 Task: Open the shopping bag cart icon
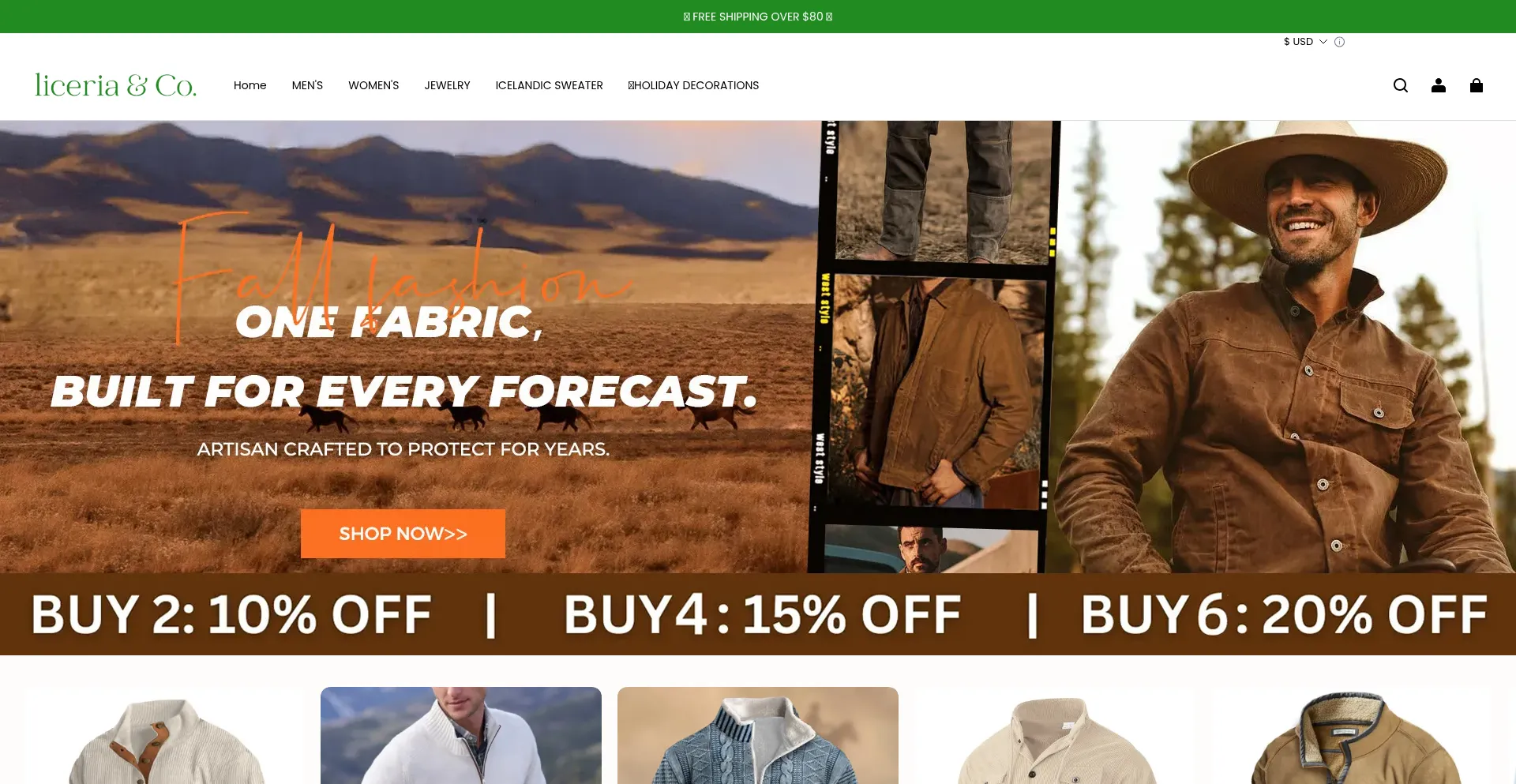(x=1476, y=85)
